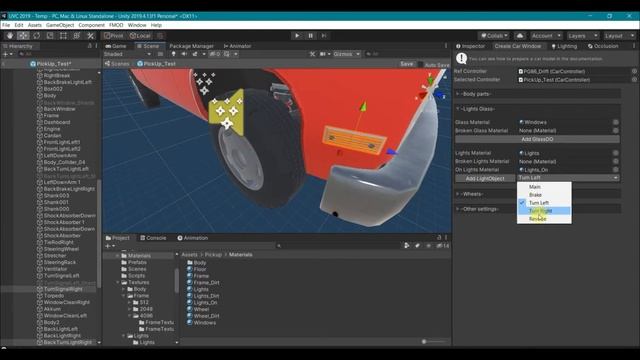This screenshot has width=640, height=360.
Task: Pick material for Glass Material
Action: click(x=616, y=122)
